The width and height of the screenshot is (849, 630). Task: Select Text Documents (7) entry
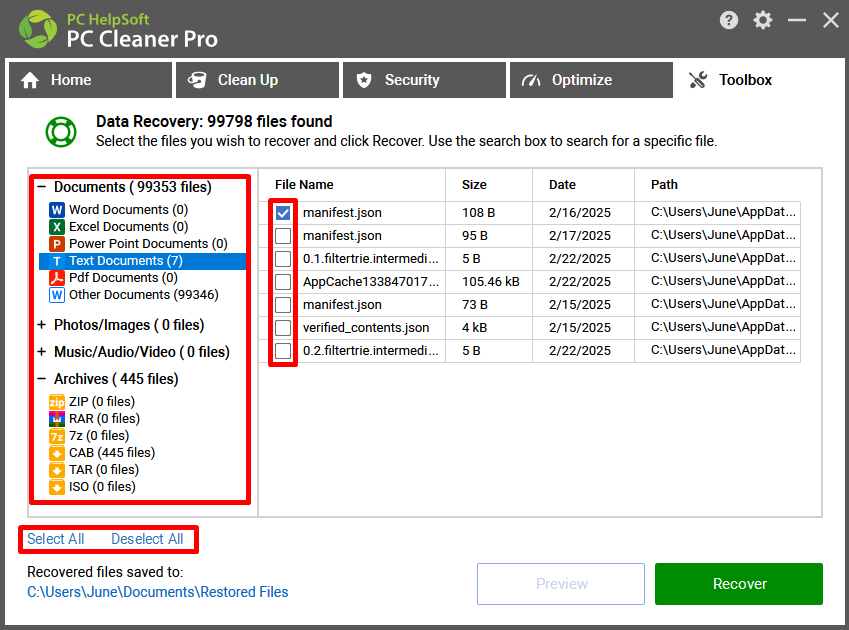pyautogui.click(x=142, y=261)
